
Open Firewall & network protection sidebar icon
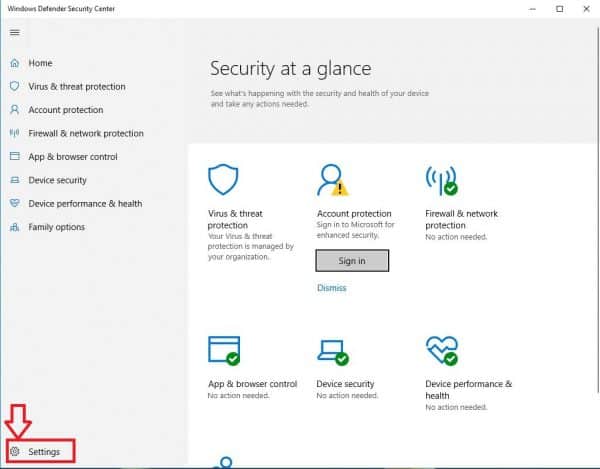(x=14, y=133)
